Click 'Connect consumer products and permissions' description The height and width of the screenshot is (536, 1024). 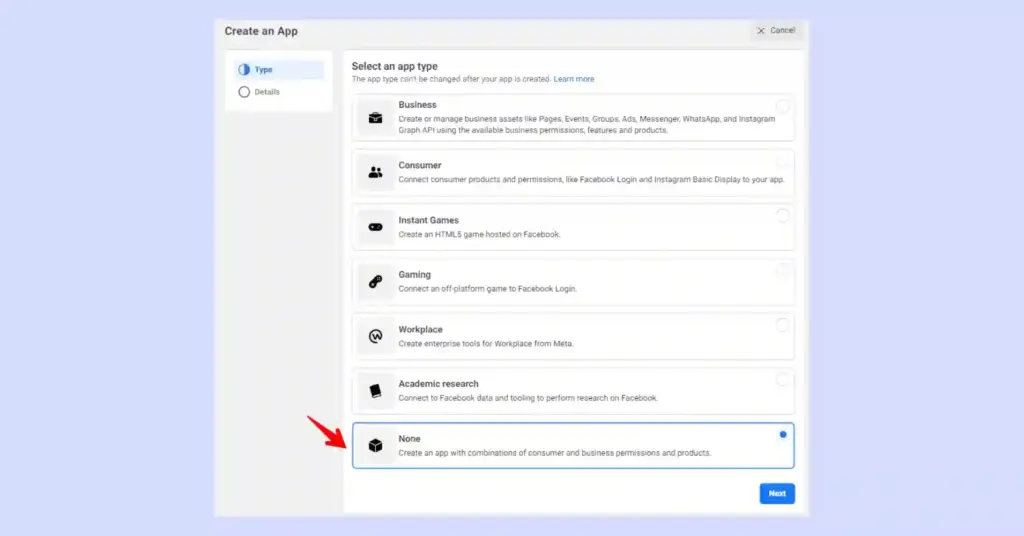[592, 180]
